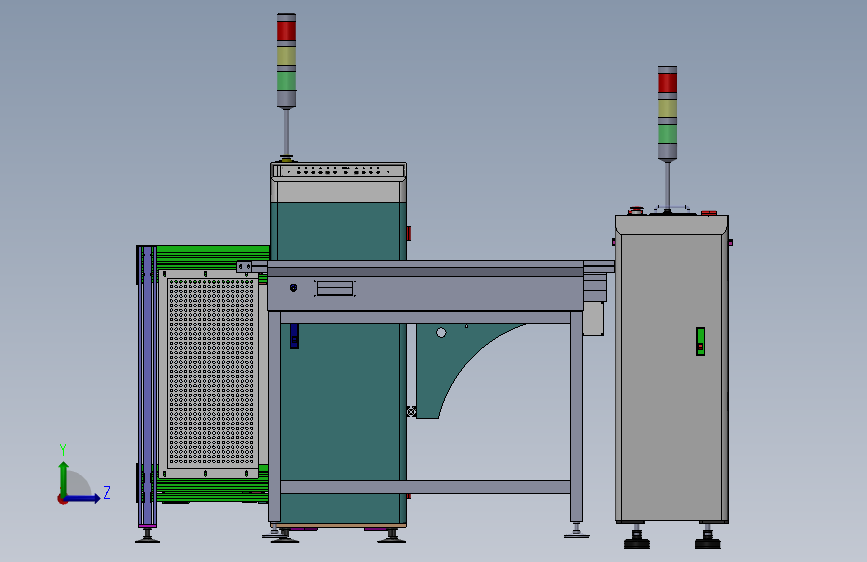
Task: Select the red origin ball of the triad
Action: pyautogui.click(x=62, y=499)
